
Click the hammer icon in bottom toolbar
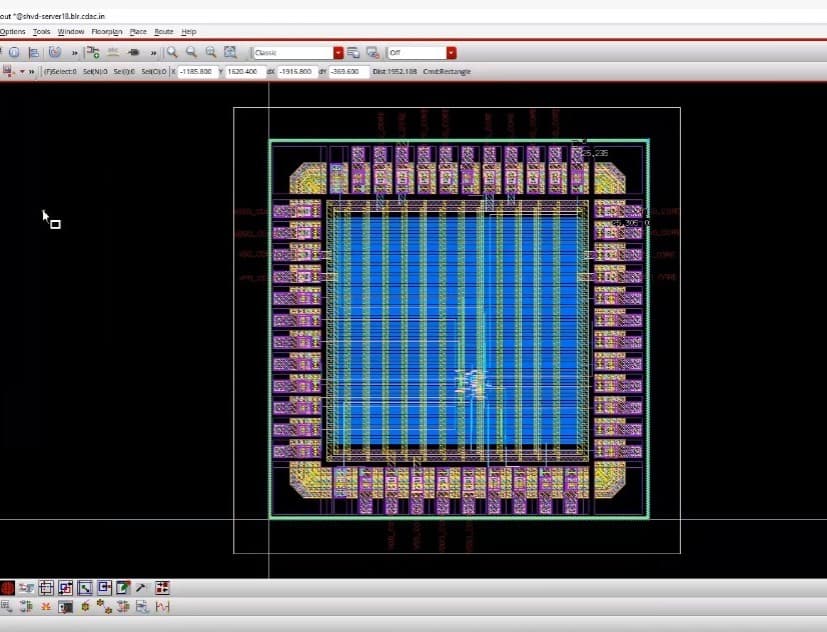pyautogui.click(x=141, y=588)
